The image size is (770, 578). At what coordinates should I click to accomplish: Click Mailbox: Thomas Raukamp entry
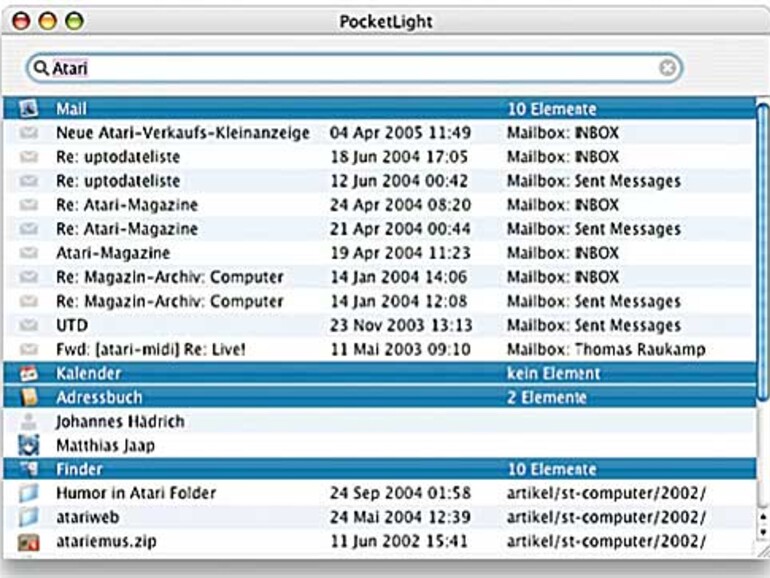(x=606, y=349)
